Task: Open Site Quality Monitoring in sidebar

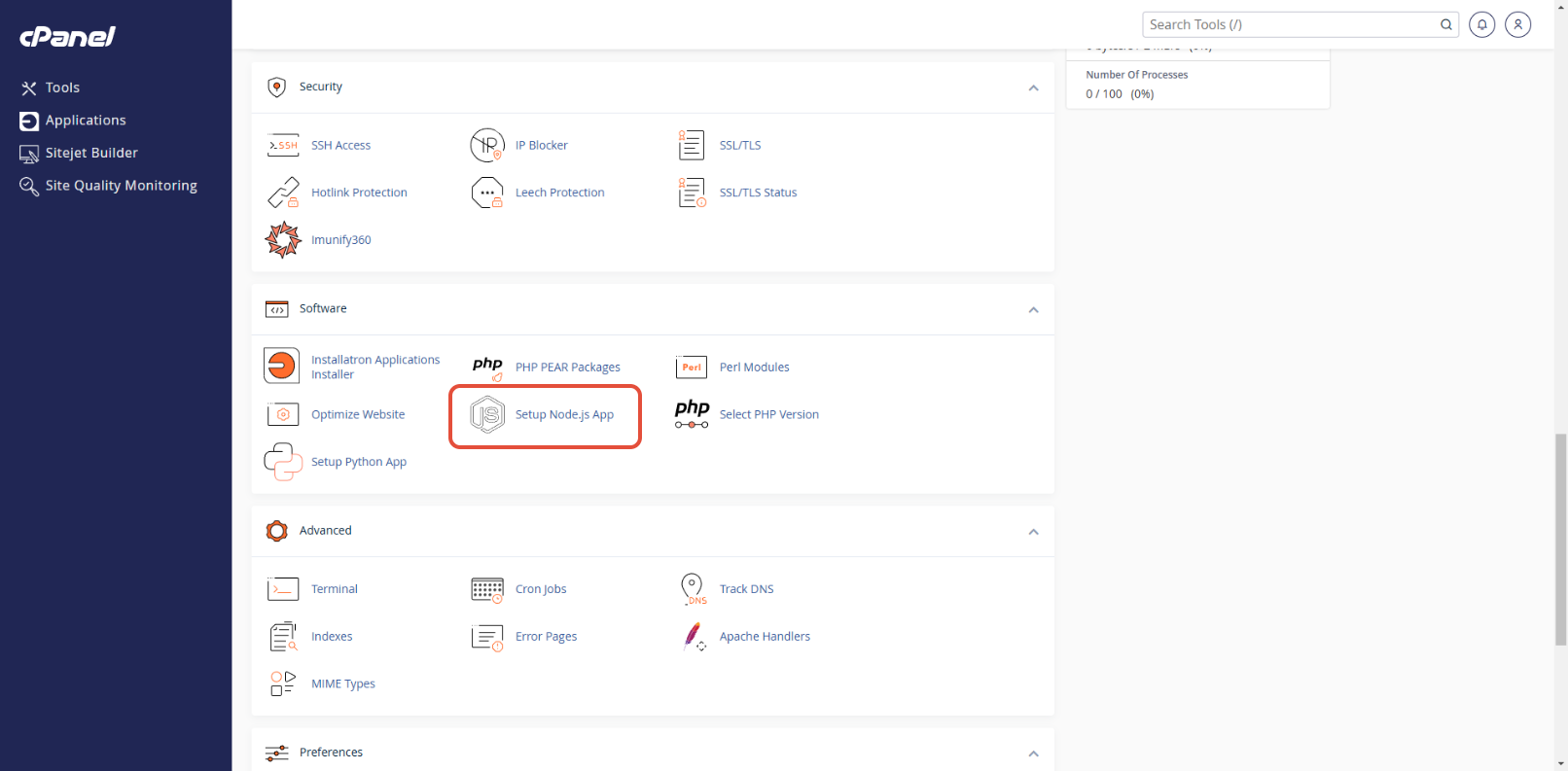Action: [108, 186]
